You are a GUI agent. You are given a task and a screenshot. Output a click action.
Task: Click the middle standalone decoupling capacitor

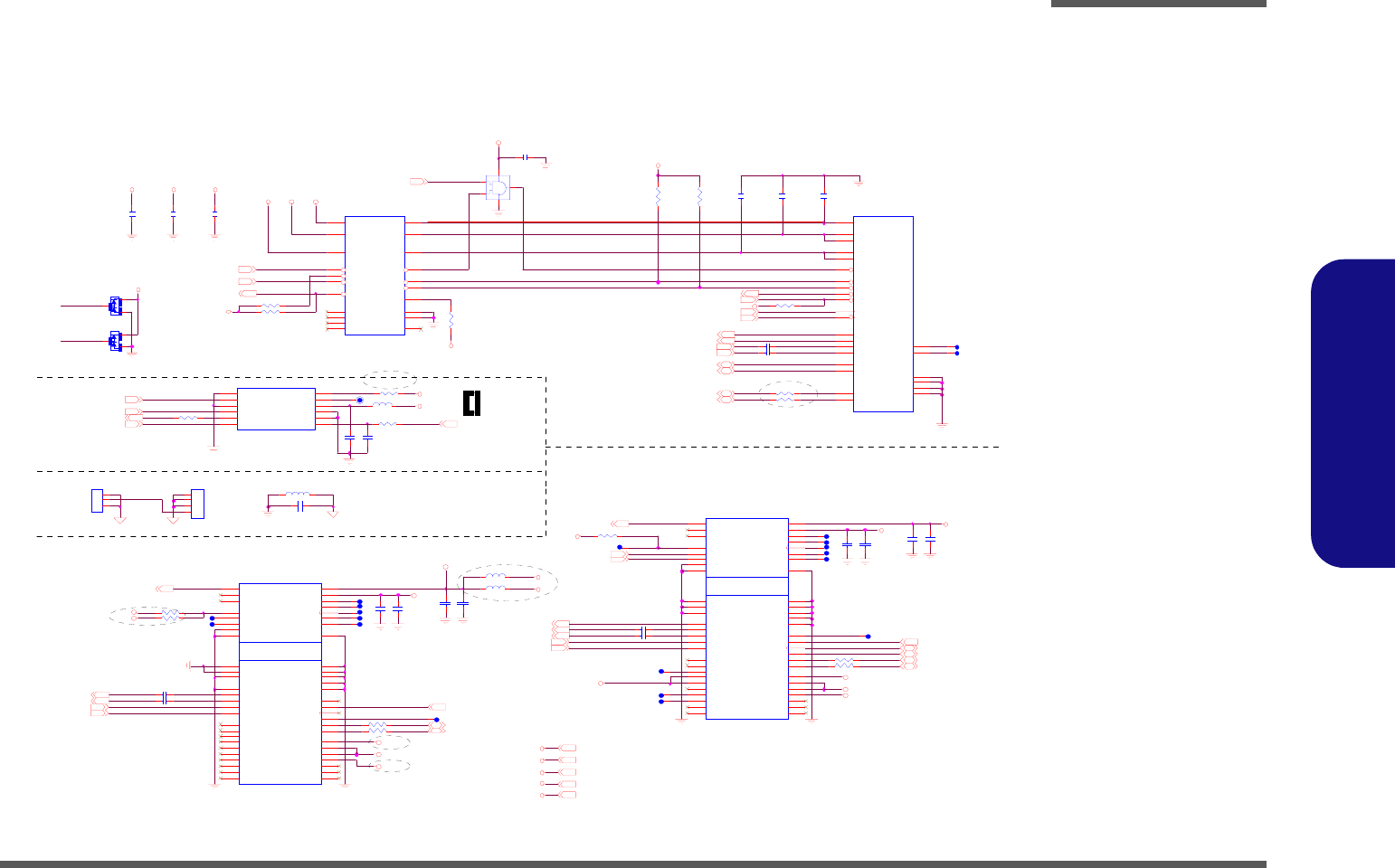pyautogui.click(x=173, y=213)
